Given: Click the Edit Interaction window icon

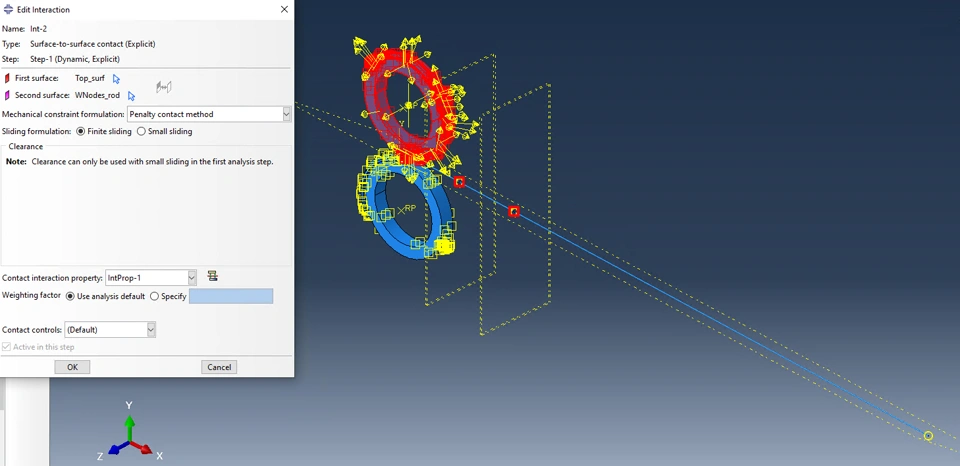Looking at the screenshot, I should (x=8, y=9).
